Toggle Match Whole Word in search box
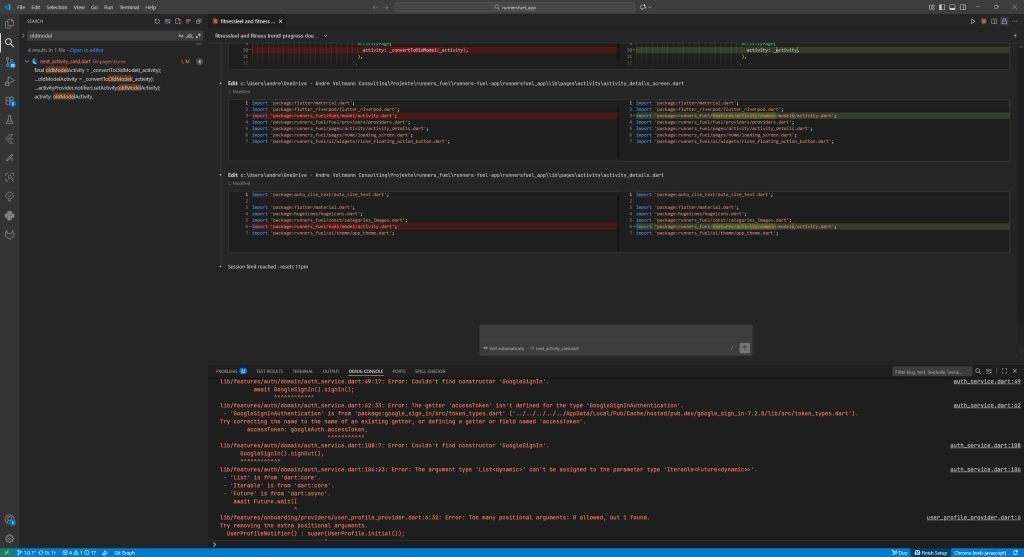 (x=189, y=36)
